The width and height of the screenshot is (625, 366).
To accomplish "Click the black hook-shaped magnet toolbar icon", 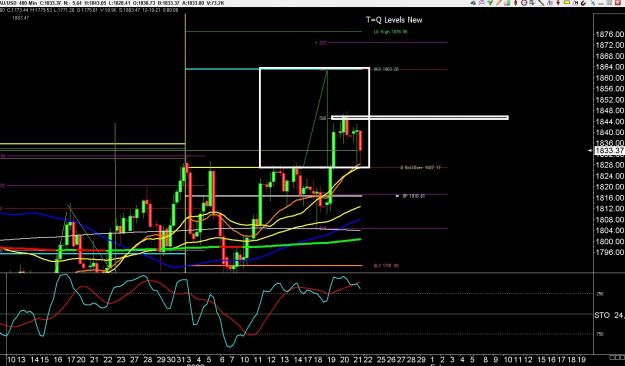I will pyautogui.click(x=583, y=3).
